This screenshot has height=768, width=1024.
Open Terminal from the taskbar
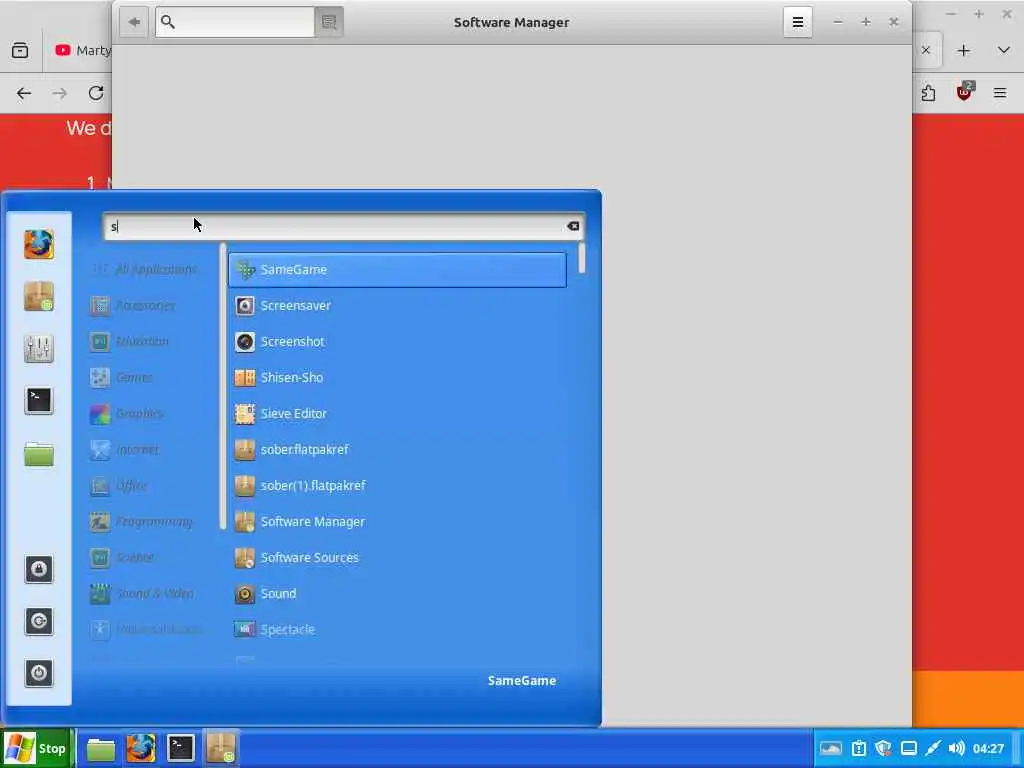pos(180,748)
